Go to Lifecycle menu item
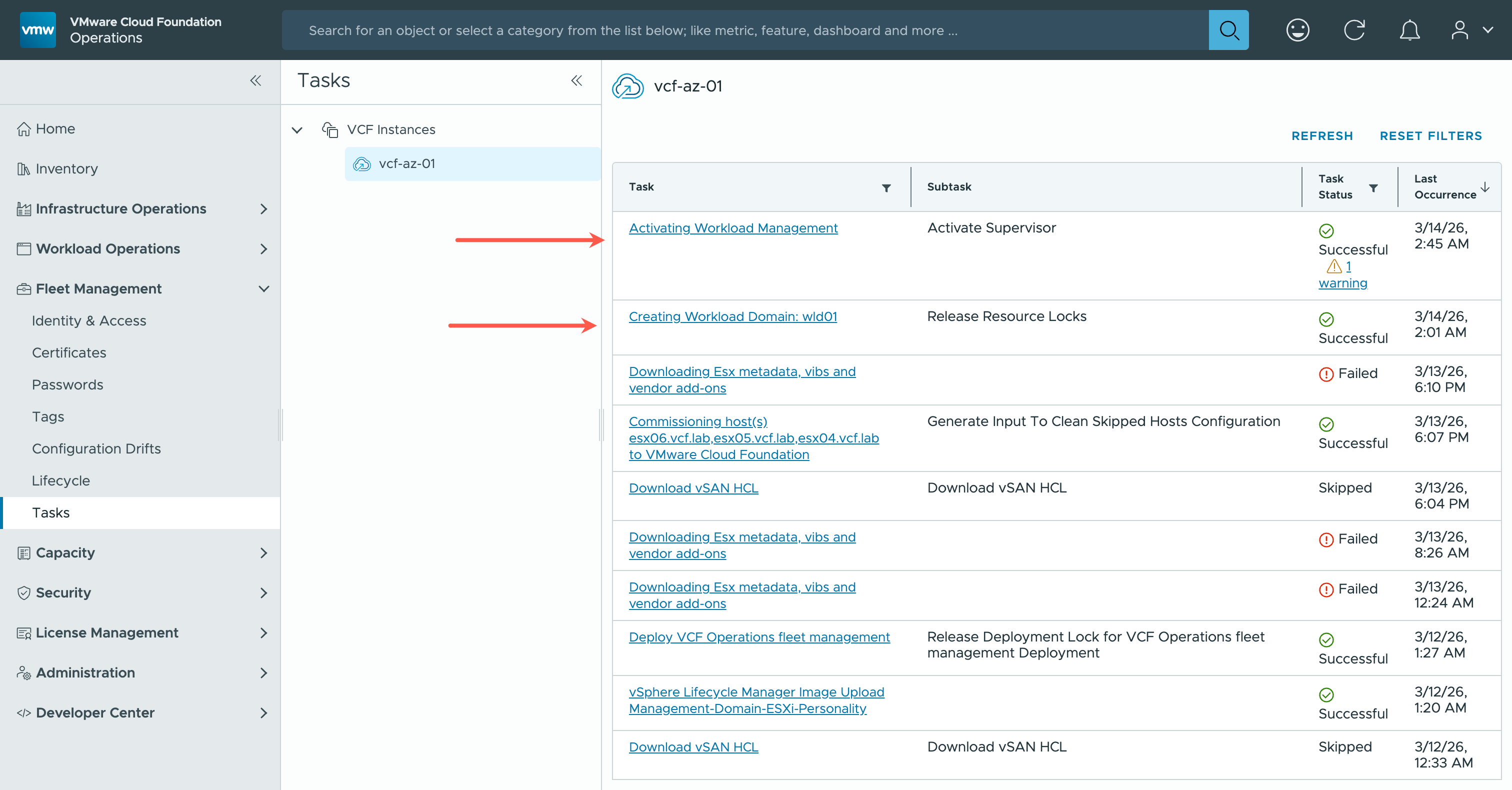1512x790 pixels. (61, 480)
